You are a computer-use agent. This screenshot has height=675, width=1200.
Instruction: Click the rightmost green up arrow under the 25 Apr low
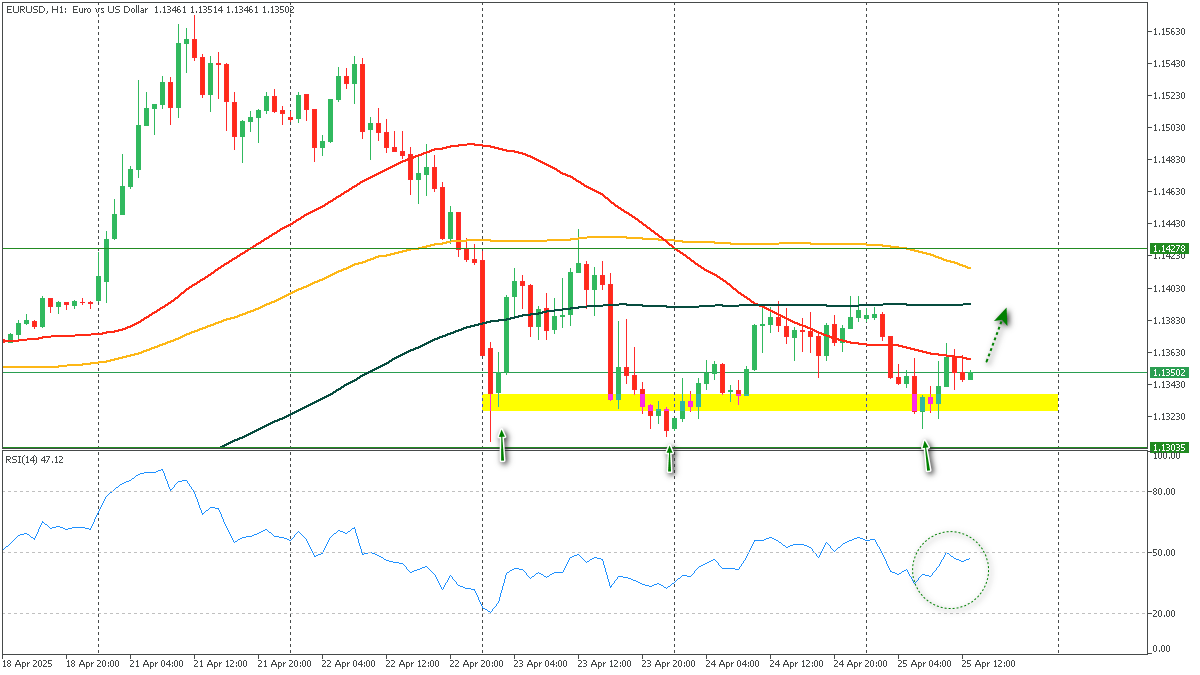[927, 456]
